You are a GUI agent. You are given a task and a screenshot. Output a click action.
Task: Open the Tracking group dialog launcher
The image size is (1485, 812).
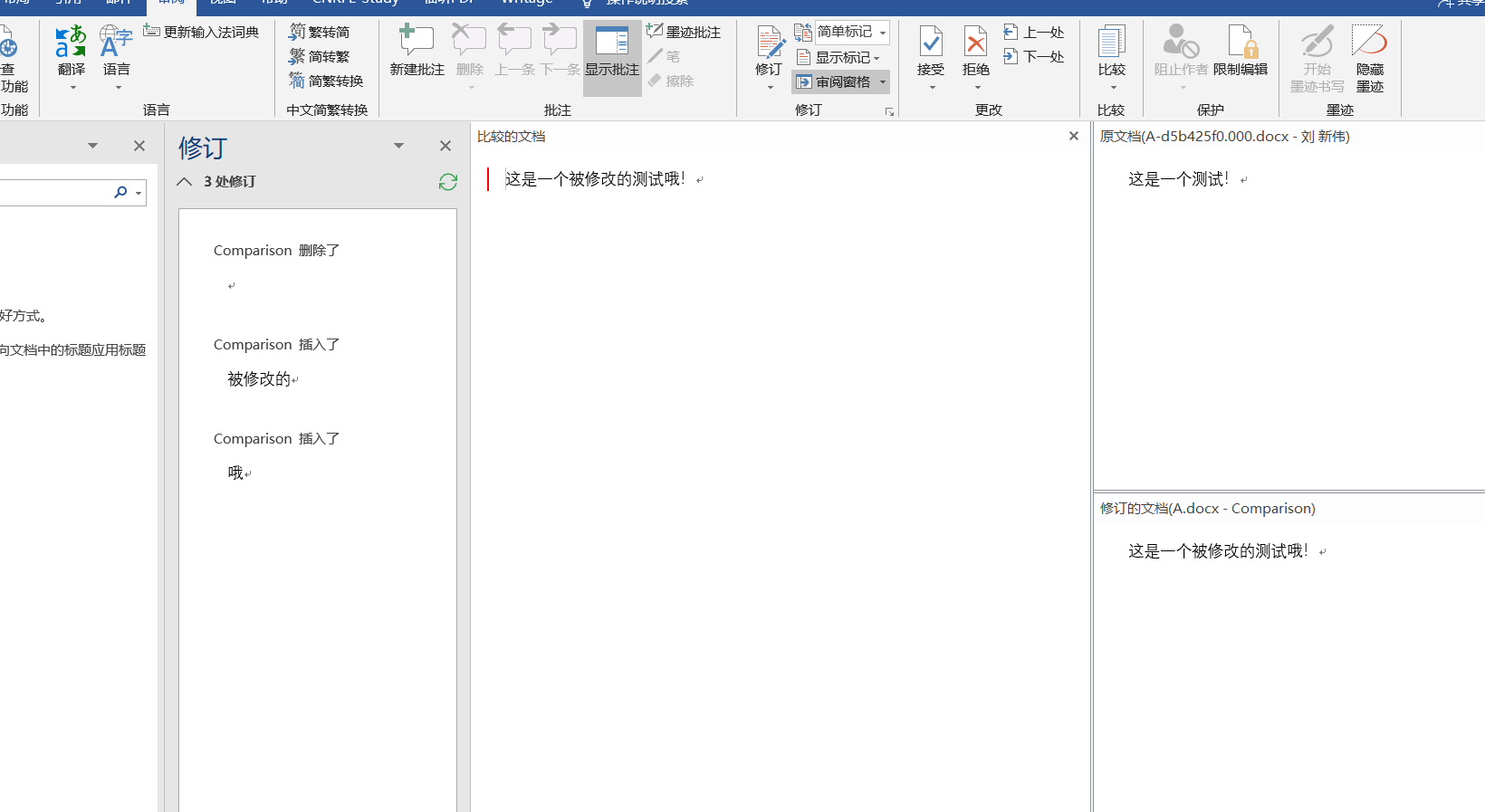[x=889, y=111]
